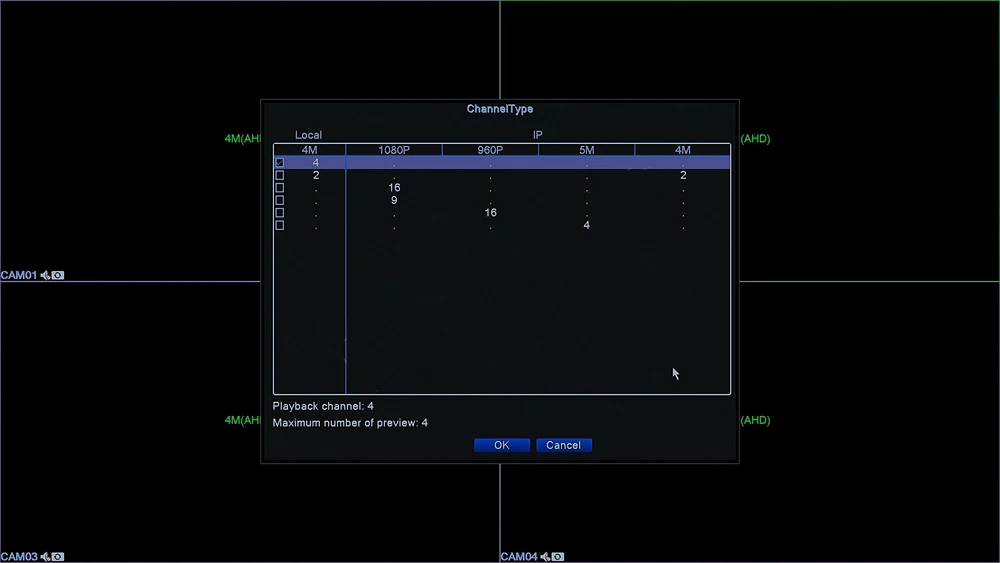This screenshot has width=1000, height=563.
Task: Click the CAM03 channel label
Action: (x=19, y=557)
